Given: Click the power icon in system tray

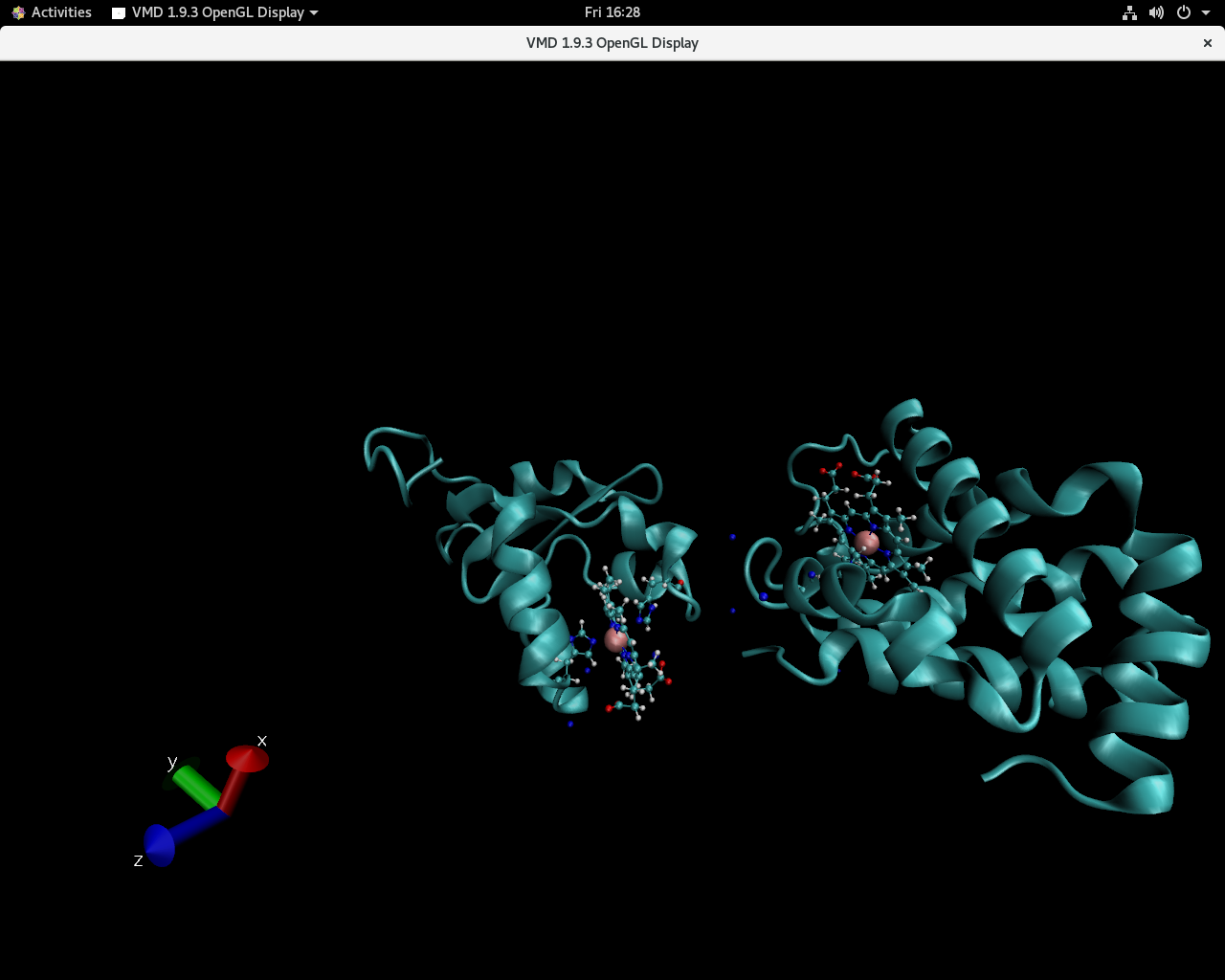Looking at the screenshot, I should pyautogui.click(x=1183, y=12).
